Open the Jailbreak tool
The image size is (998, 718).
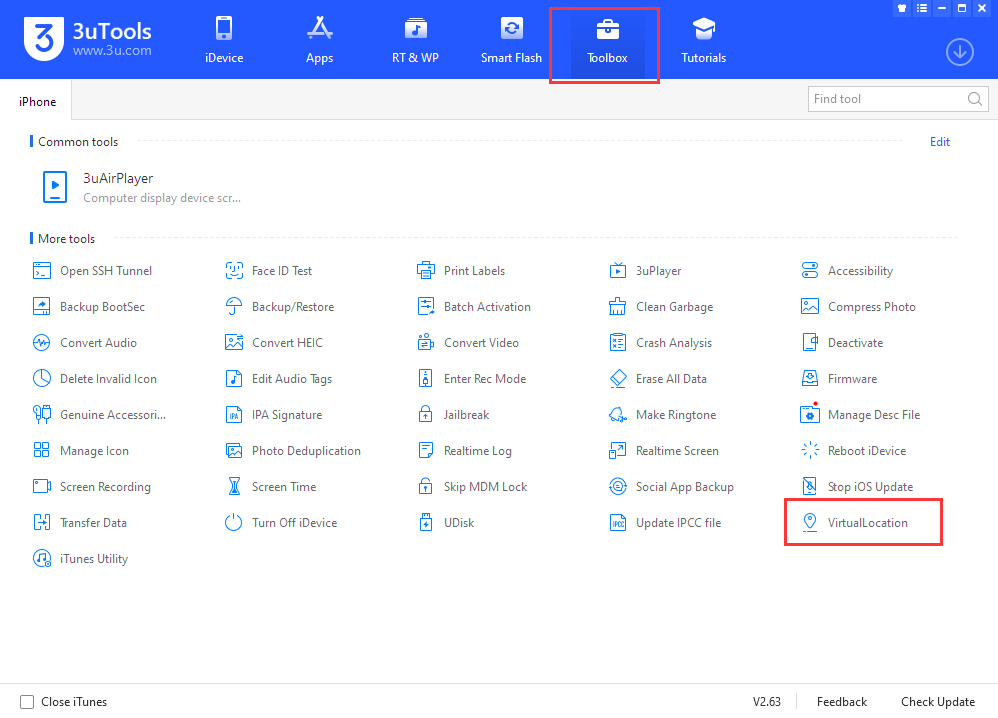point(466,415)
